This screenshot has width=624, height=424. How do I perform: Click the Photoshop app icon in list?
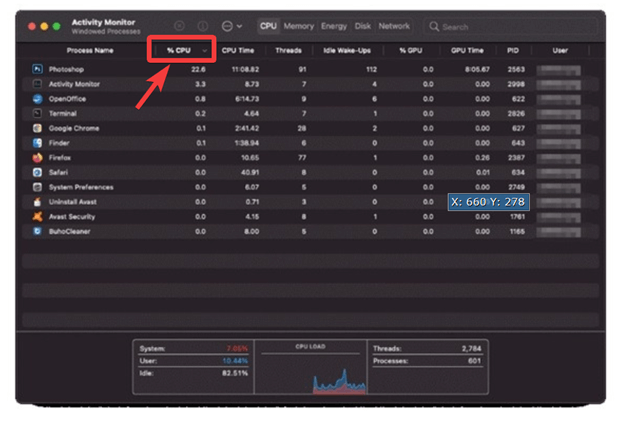(x=37, y=69)
